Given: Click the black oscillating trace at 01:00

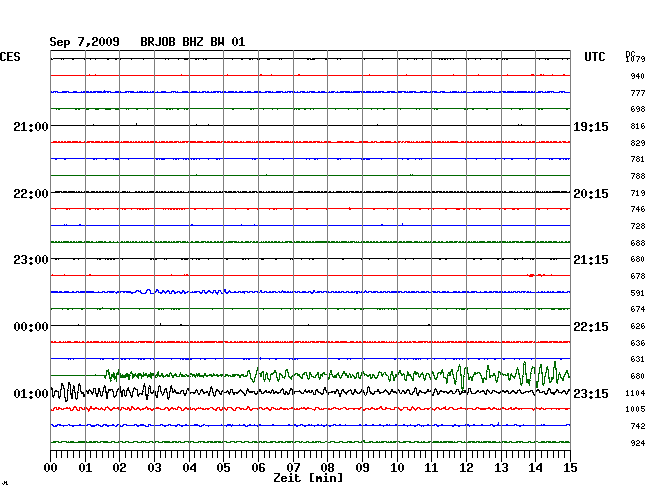Looking at the screenshot, I should coord(310,392).
